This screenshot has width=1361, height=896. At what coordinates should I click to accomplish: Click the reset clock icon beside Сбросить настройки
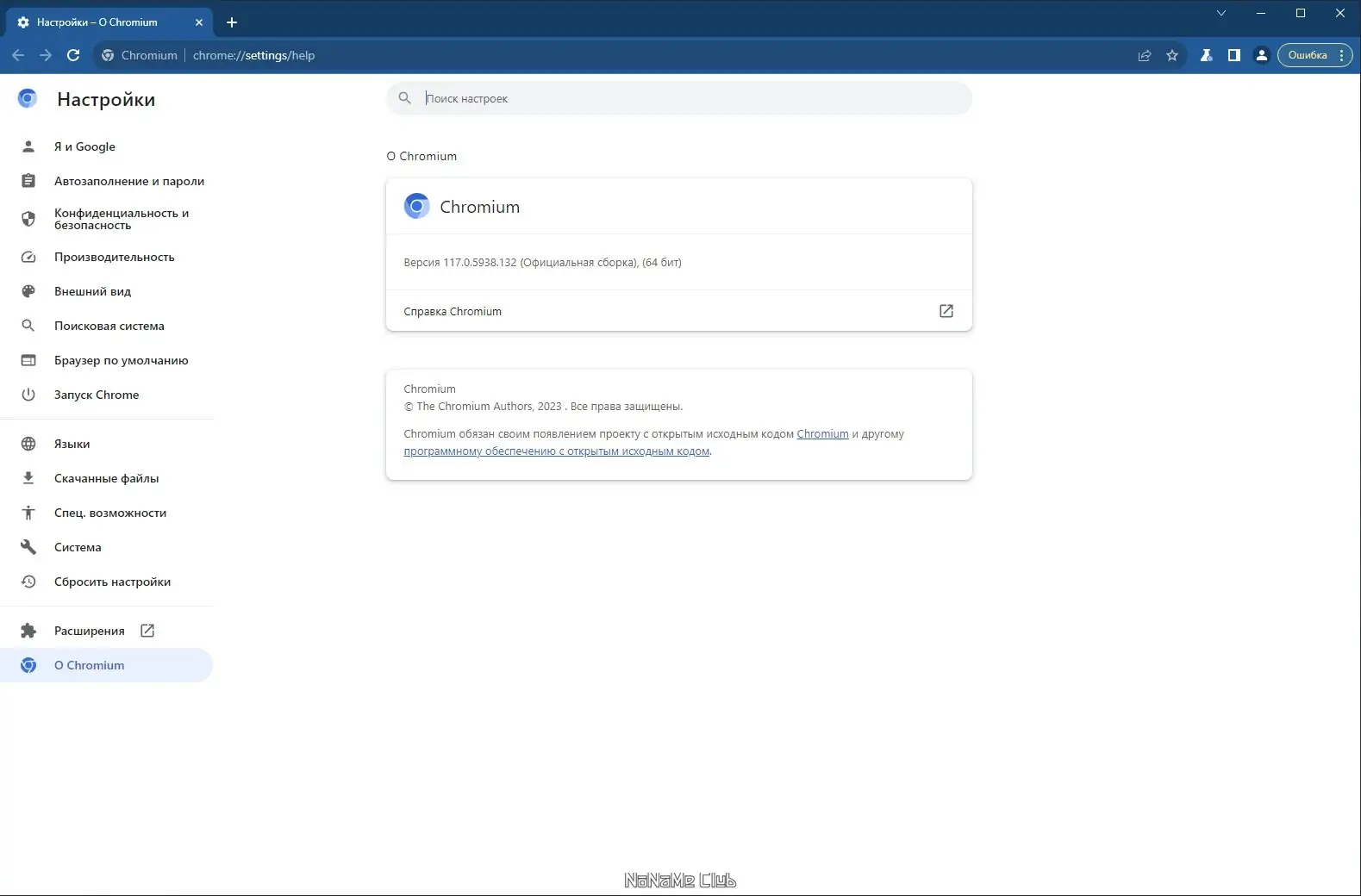pyautogui.click(x=28, y=582)
